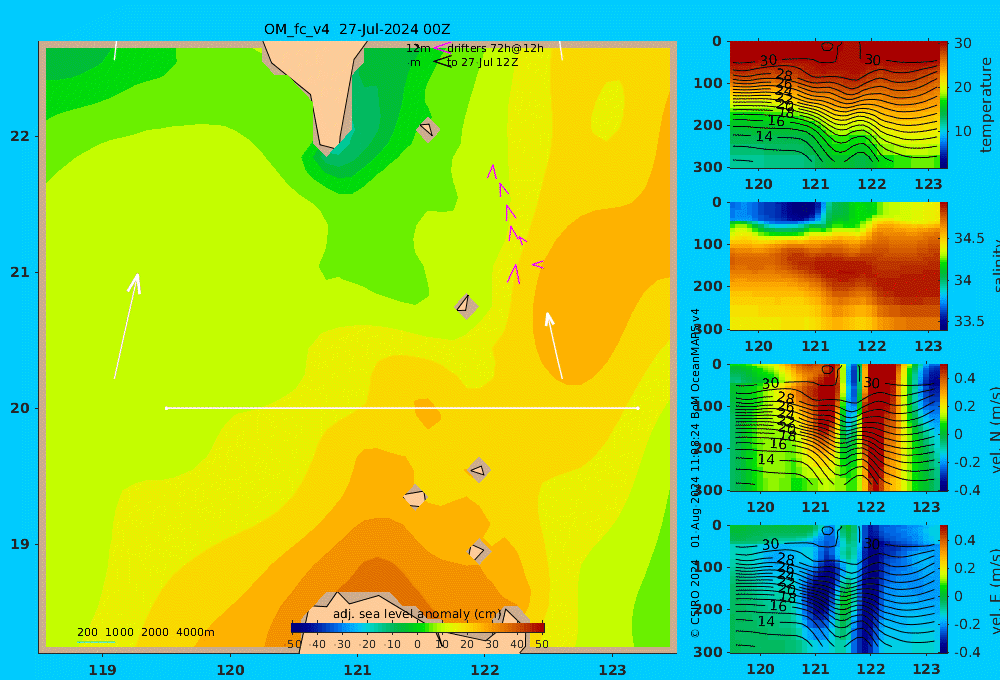Click the '200 1000 2000 4000m' depth scale
Viewport: 1000px width, 680px height.
(x=145, y=632)
